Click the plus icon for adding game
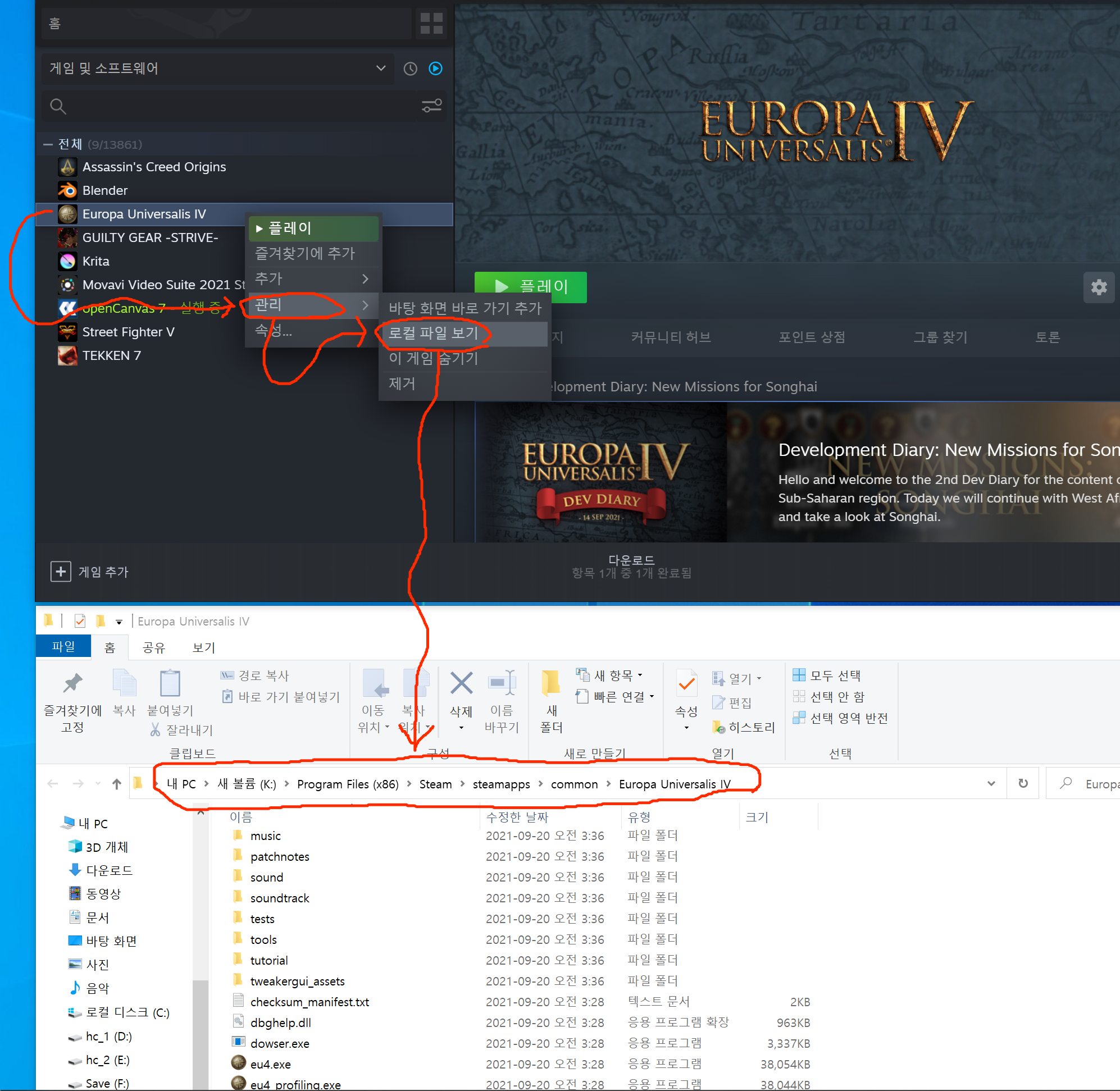The image size is (1120, 1091). (61, 571)
